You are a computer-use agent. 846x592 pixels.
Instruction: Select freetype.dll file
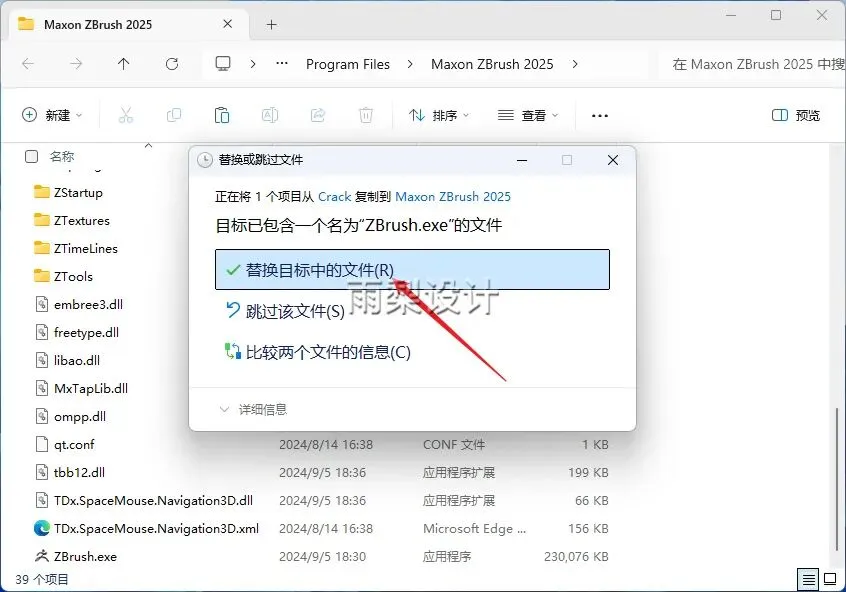[77, 332]
